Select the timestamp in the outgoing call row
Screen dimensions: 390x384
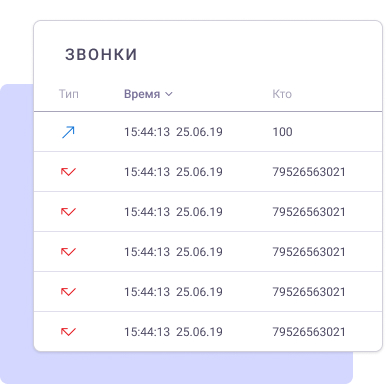pos(173,132)
